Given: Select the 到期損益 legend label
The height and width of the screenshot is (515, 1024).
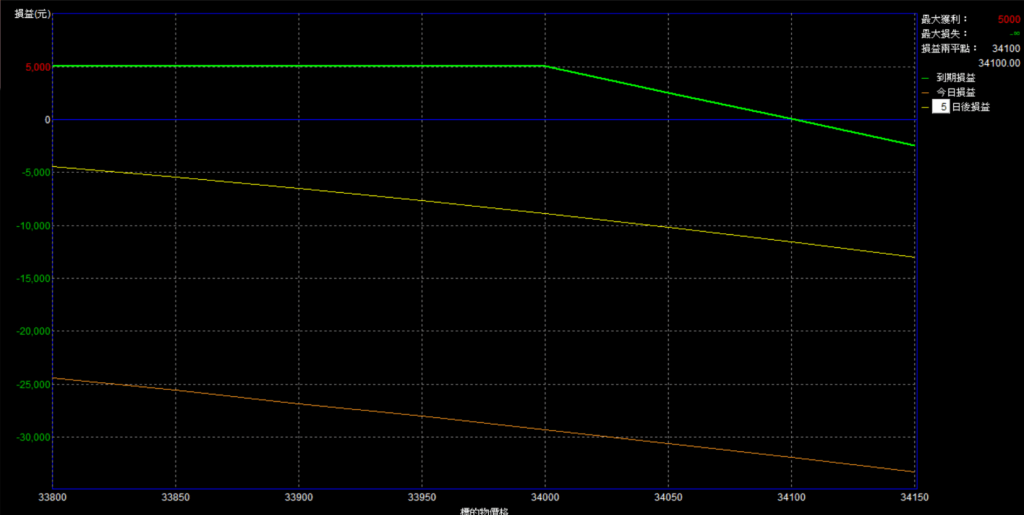Looking at the screenshot, I should [956, 77].
